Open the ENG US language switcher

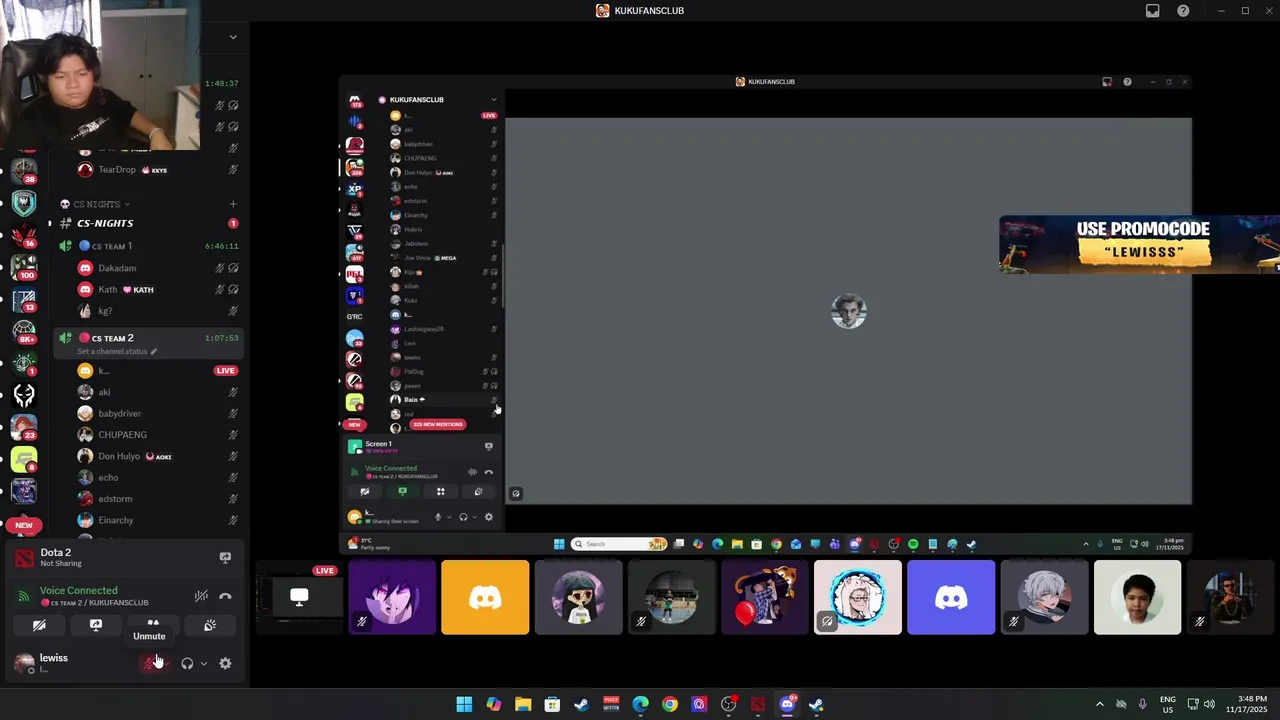click(x=1167, y=704)
